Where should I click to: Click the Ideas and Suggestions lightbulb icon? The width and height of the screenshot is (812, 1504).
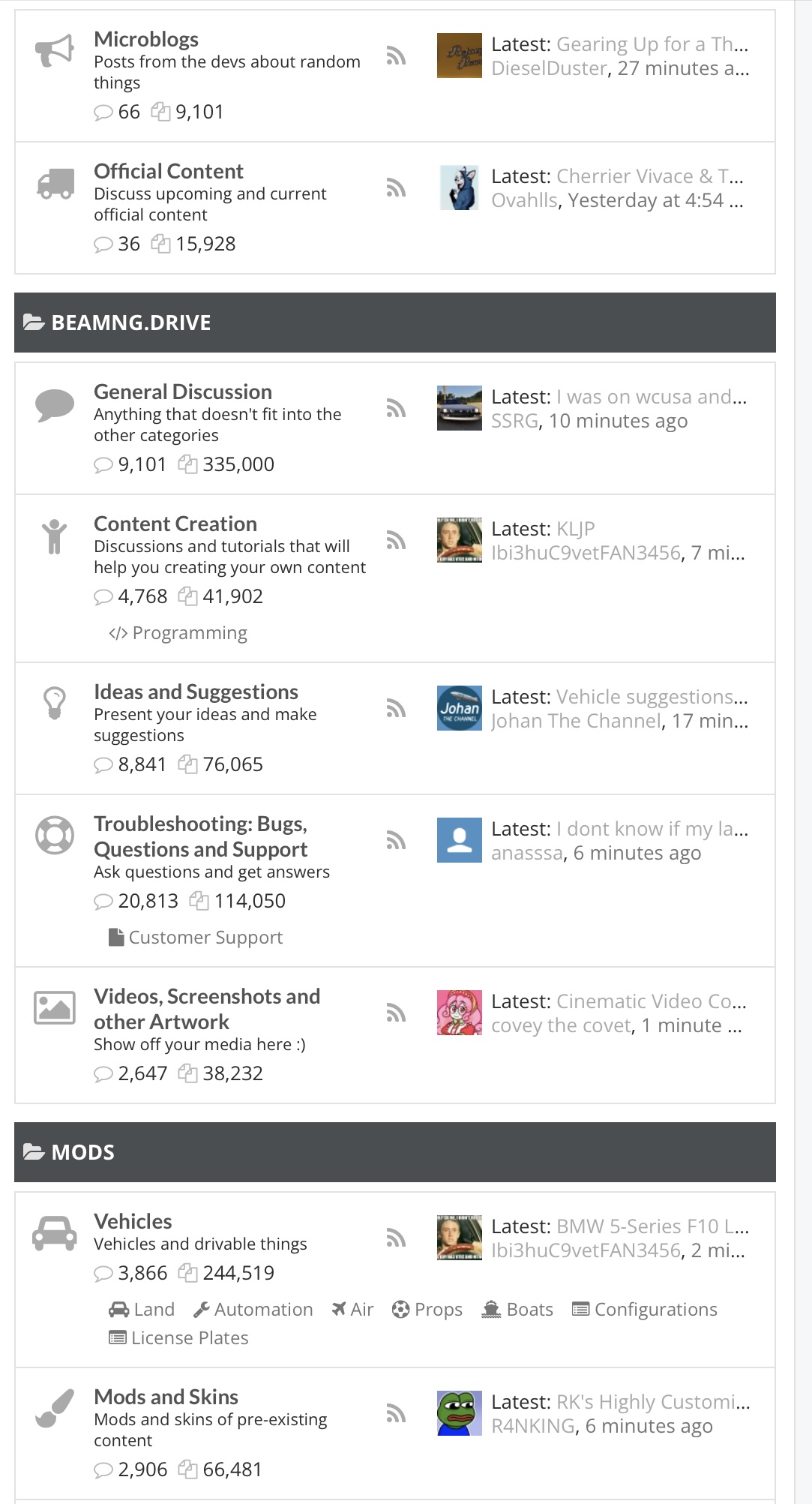click(55, 703)
